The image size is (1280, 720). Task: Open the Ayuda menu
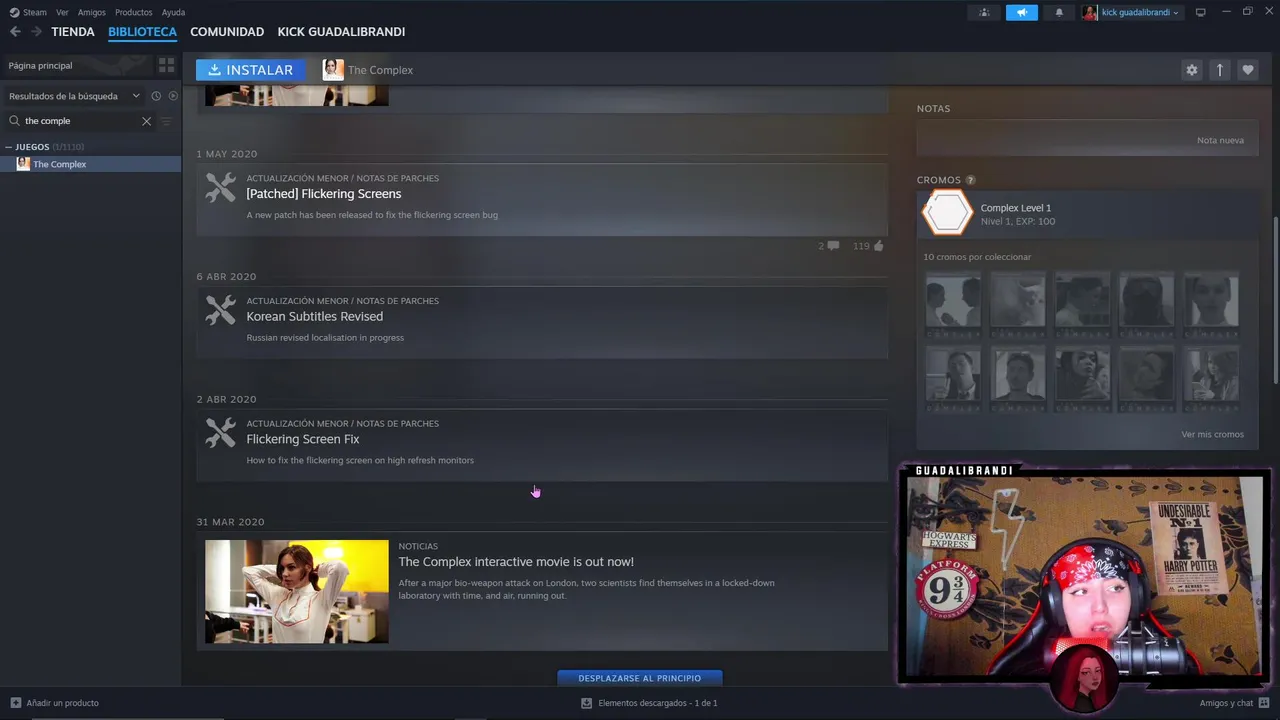[x=173, y=12]
